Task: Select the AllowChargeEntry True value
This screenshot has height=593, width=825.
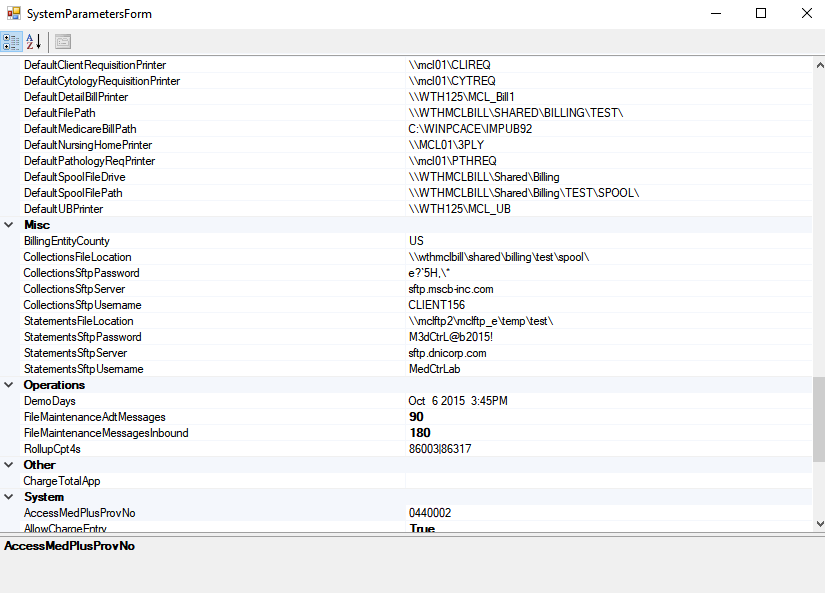Action: [421, 528]
